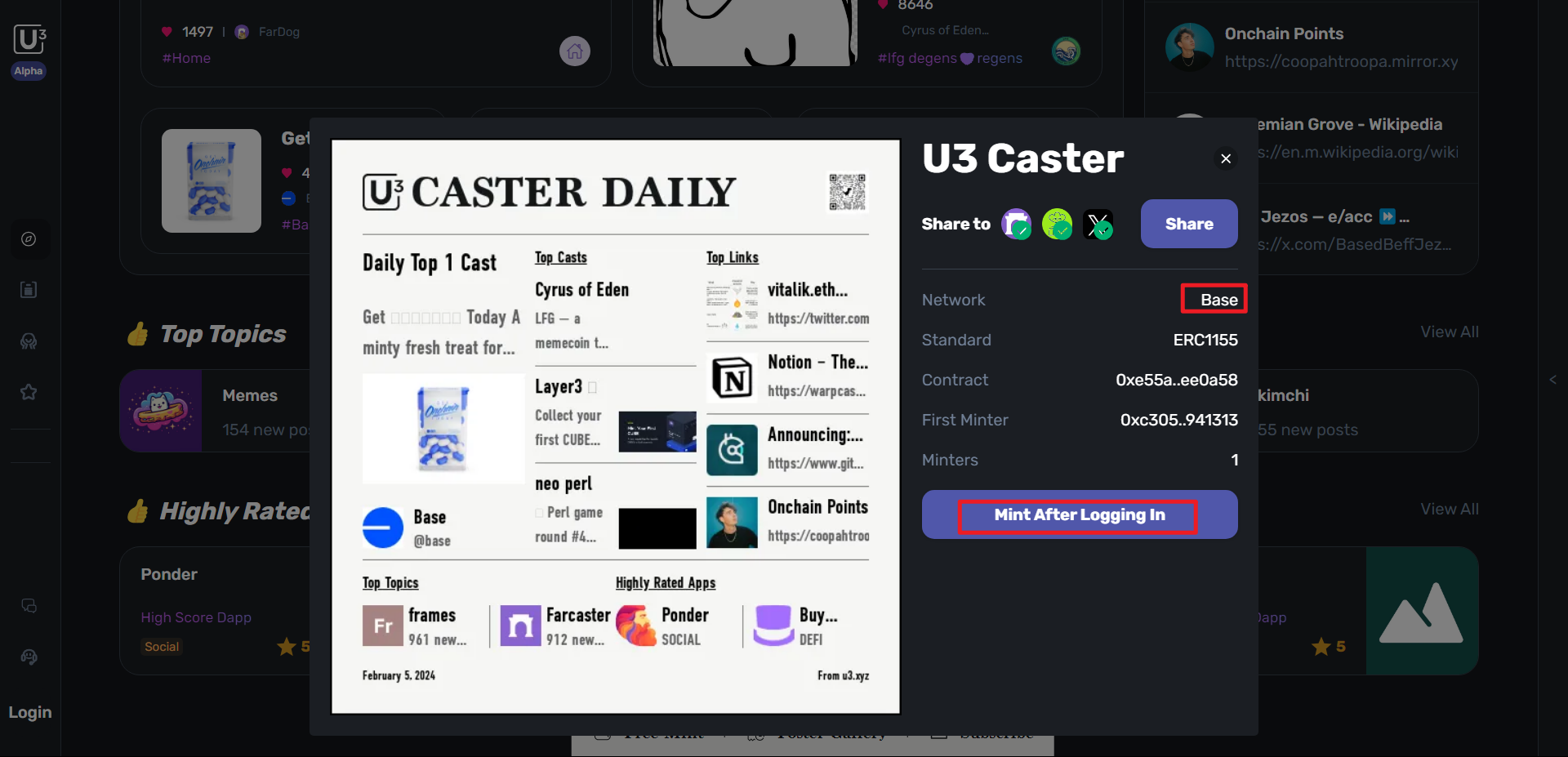Click the Caster Daily poster image
1568x757 pixels.
(616, 426)
